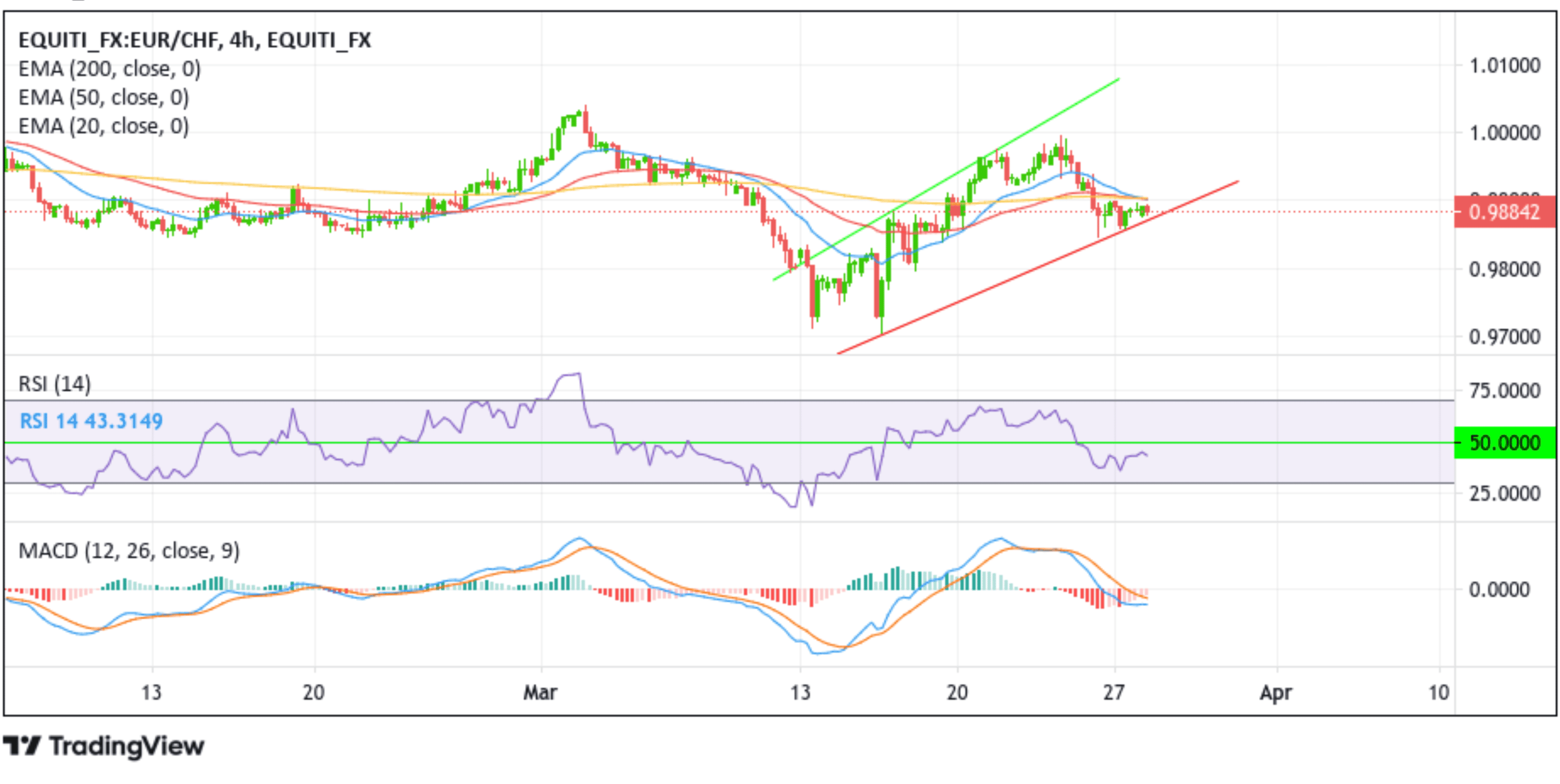Click the Apr date label on time axis
The width and height of the screenshot is (1560, 784).
pos(1276,692)
